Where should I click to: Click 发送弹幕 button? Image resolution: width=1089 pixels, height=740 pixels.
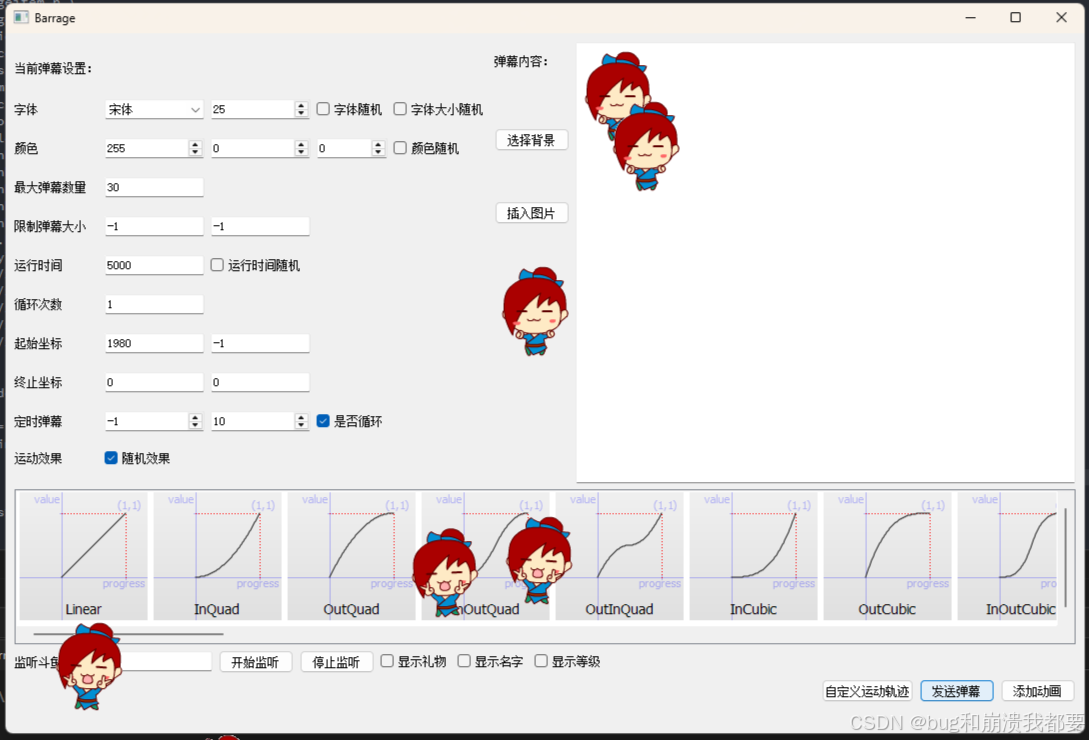point(956,691)
